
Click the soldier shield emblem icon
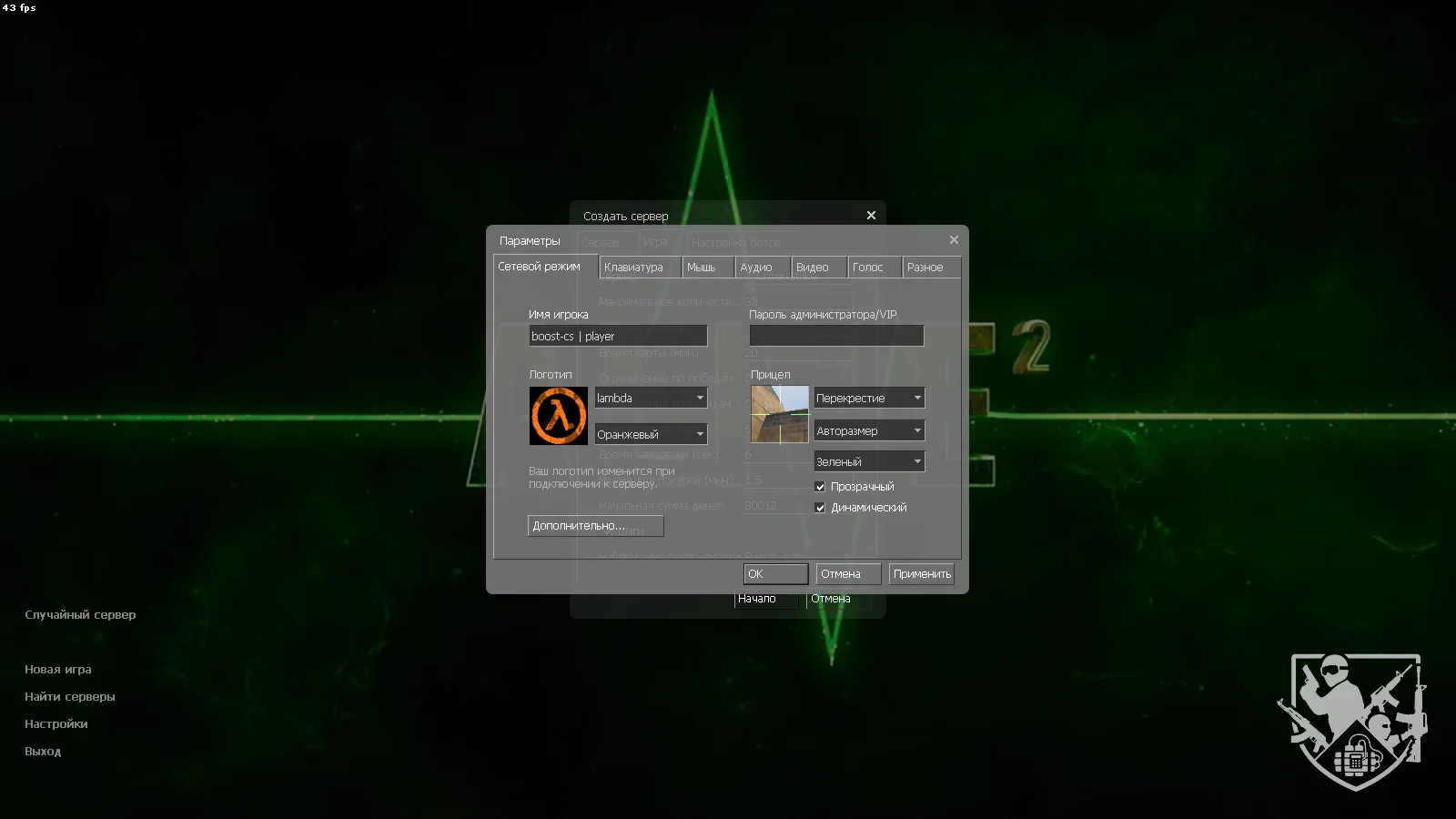[1354, 721]
